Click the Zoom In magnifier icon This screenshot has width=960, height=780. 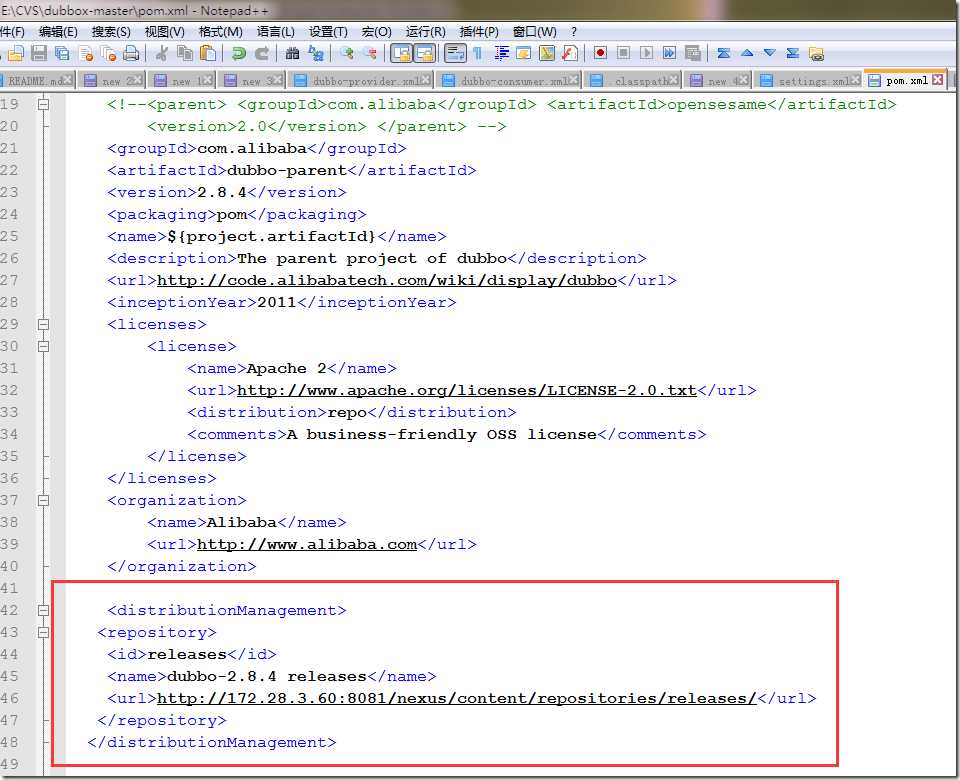(x=347, y=54)
